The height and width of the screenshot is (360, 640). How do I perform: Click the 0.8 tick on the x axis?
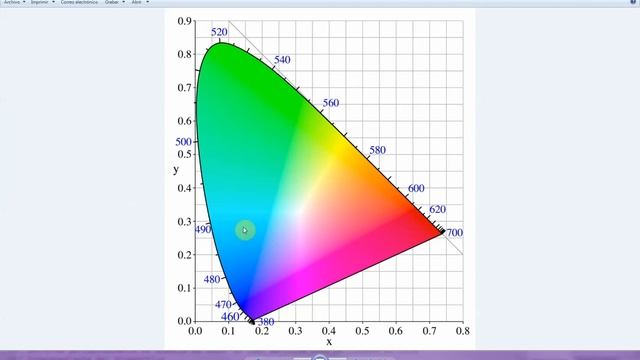[462, 331]
